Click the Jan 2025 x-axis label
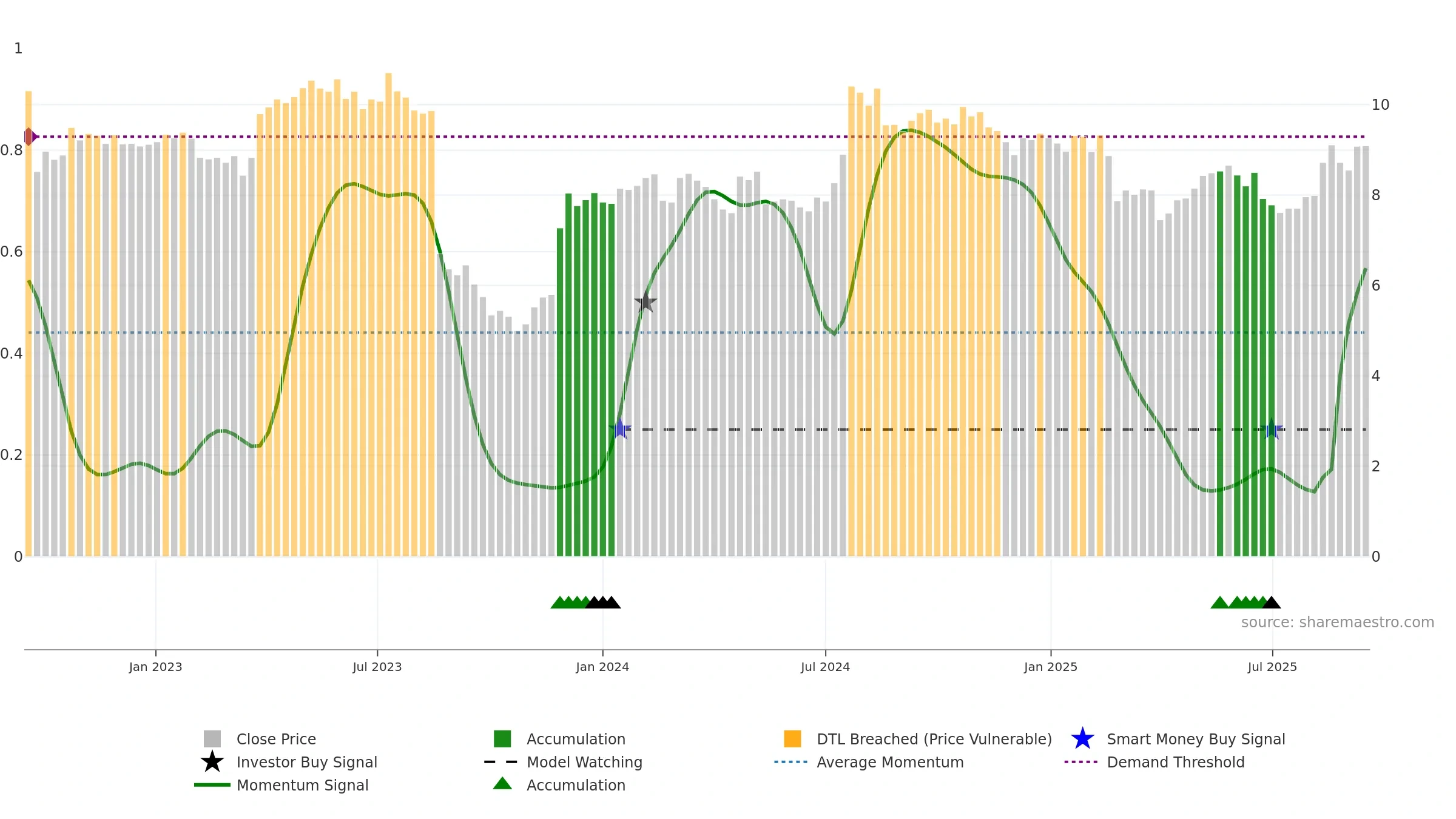Image resolution: width=1456 pixels, height=819 pixels. [x=1051, y=667]
